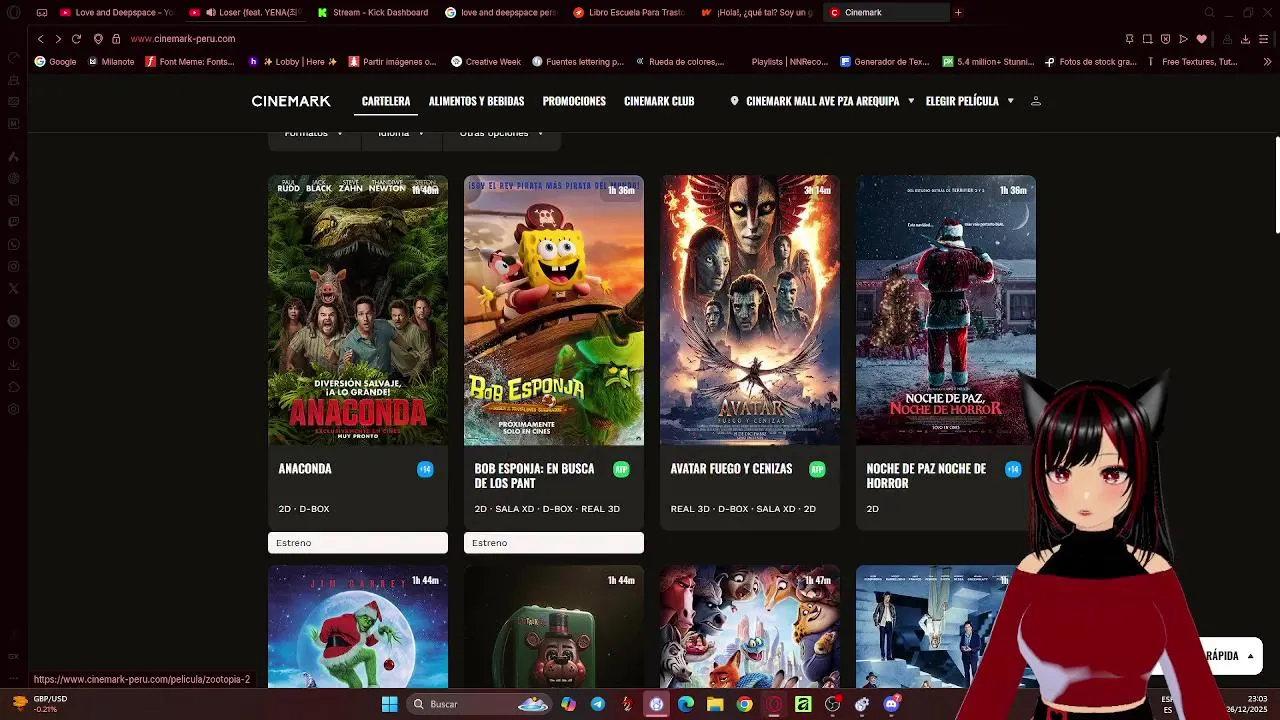Click the Estreno label under Bob Esponja
Image resolution: width=1280 pixels, height=720 pixels.
(x=554, y=543)
